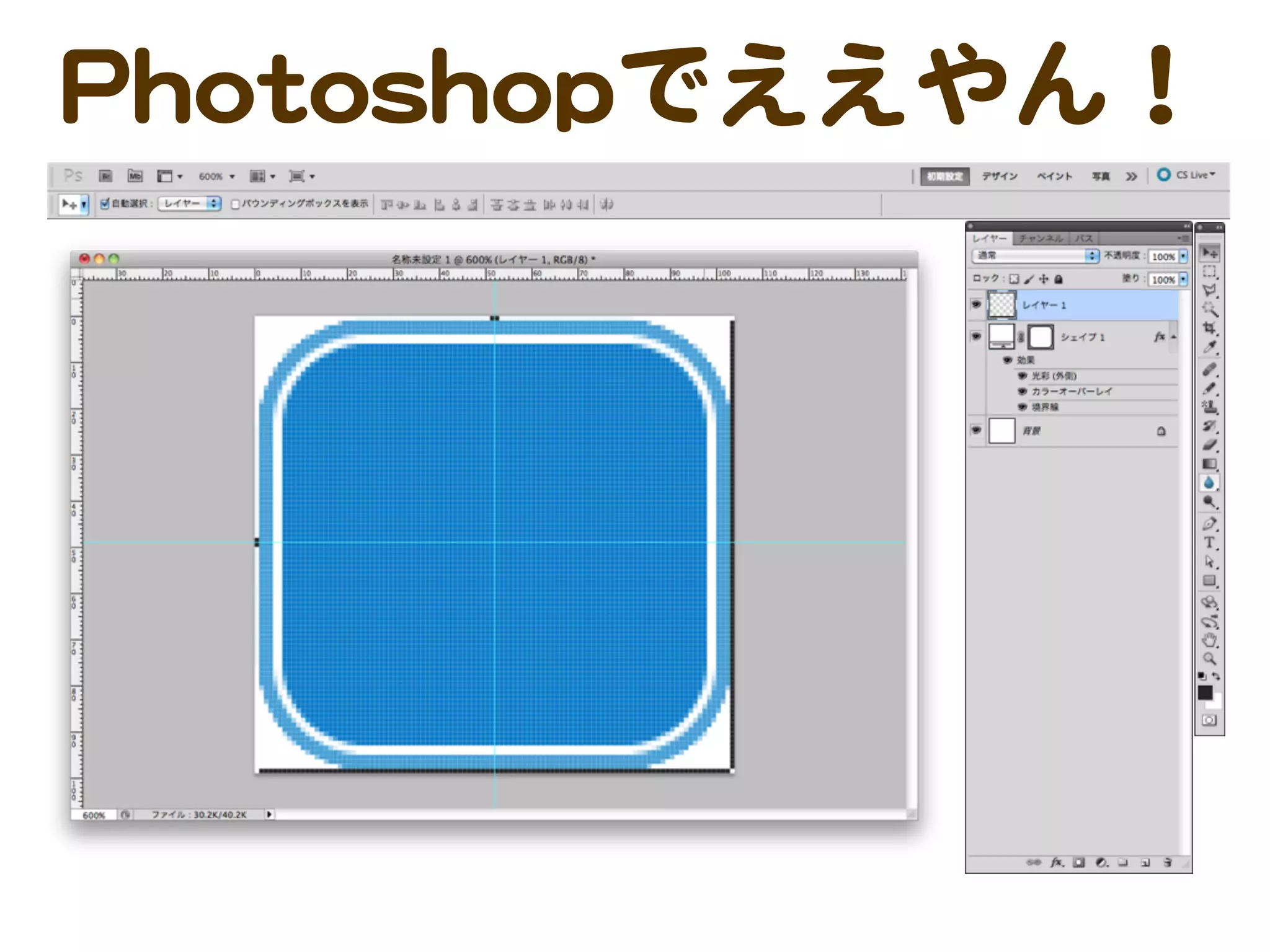Launch Mini Bridge from the application bar
Image resolution: width=1270 pixels, height=952 pixels.
135,176
